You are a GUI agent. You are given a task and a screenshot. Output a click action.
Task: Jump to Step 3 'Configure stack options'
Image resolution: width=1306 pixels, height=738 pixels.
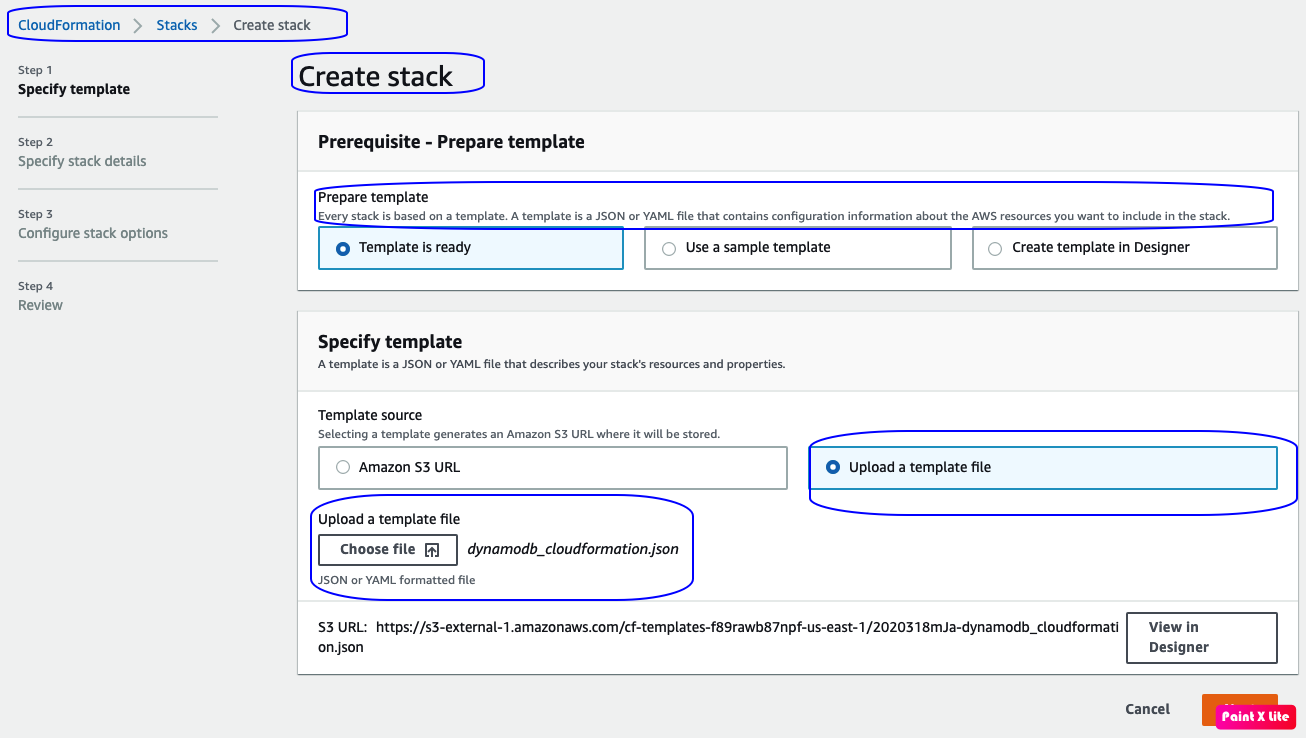(x=93, y=233)
